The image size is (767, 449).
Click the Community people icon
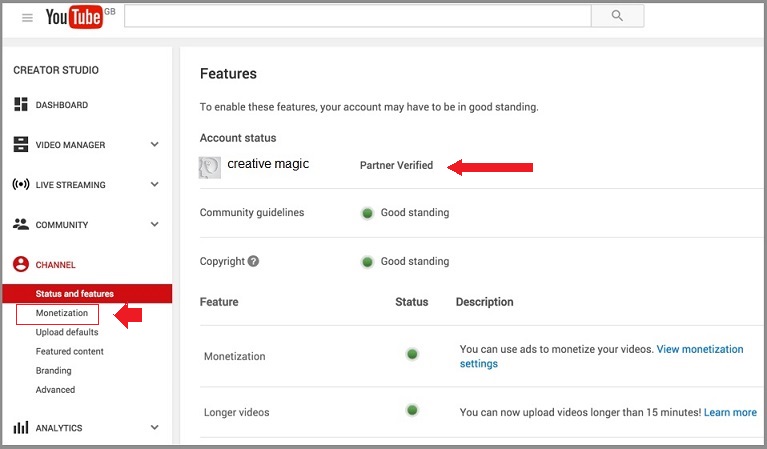coord(21,224)
